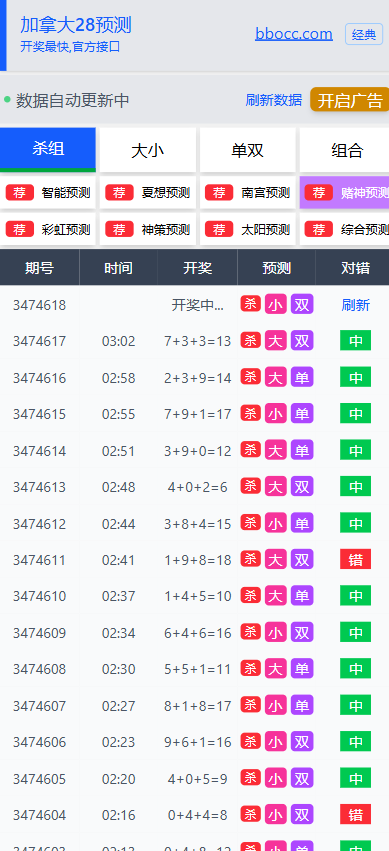Click the 开奖最快,官方接口 subtitle

[x=70, y=47]
